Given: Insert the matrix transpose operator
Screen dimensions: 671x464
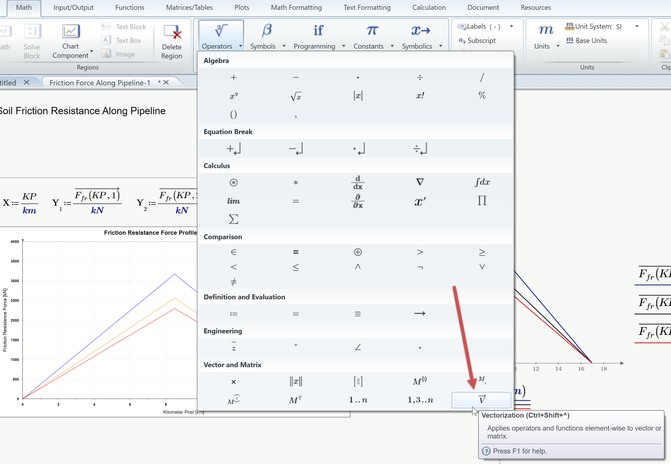Looking at the screenshot, I should point(295,400).
